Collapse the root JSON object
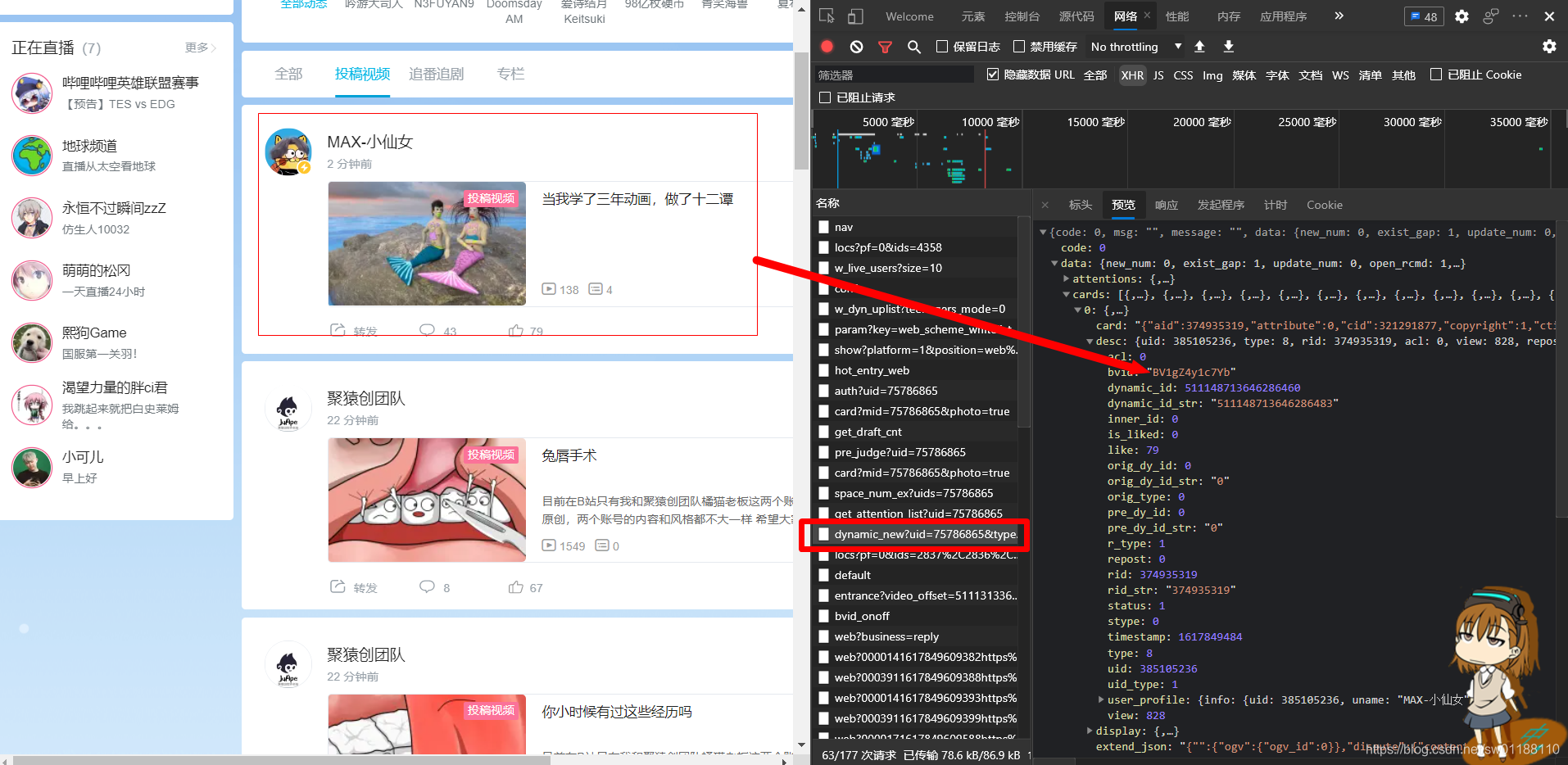Viewport: 1568px width, 765px height. [1043, 233]
